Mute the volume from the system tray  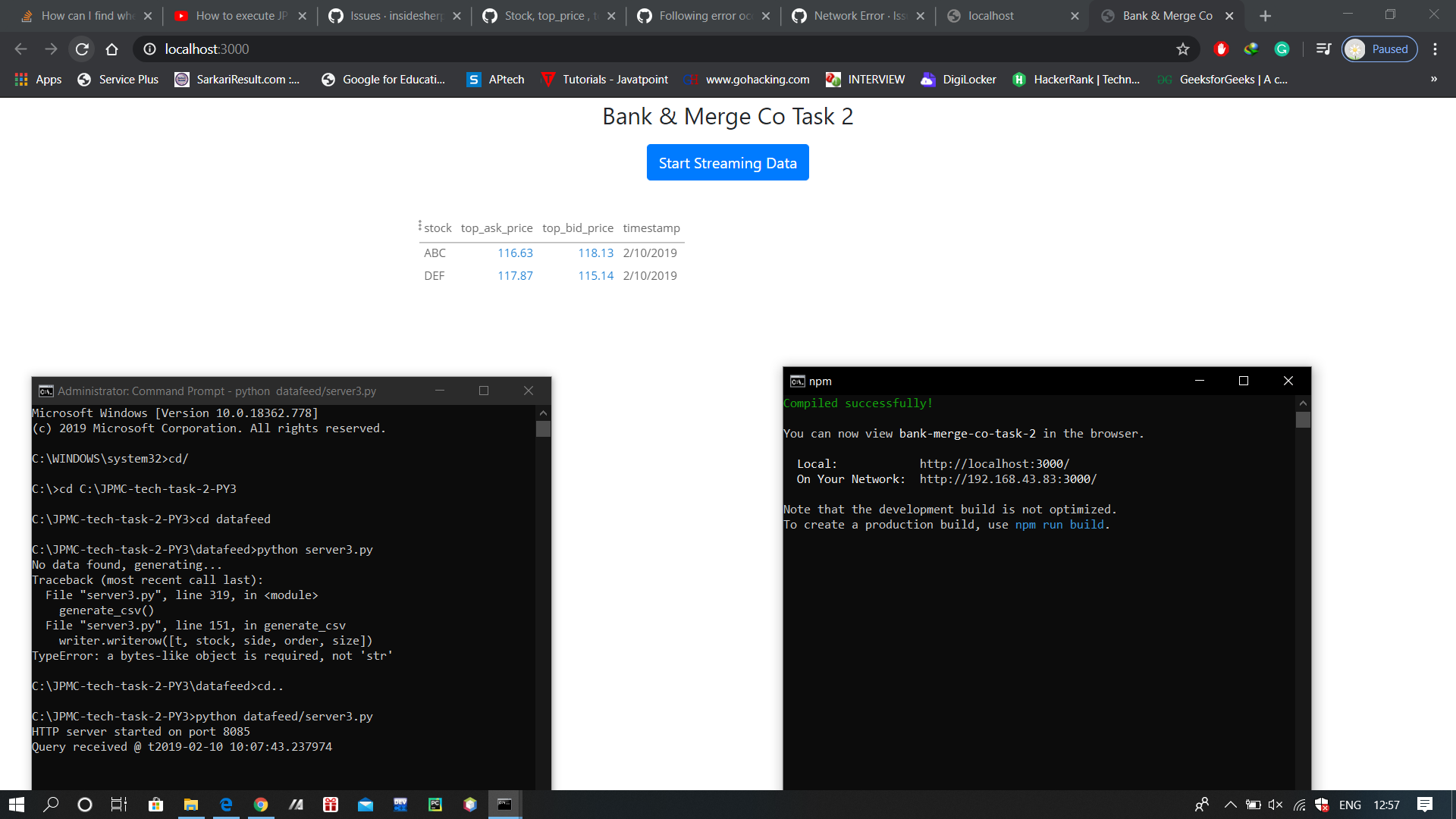1275,805
